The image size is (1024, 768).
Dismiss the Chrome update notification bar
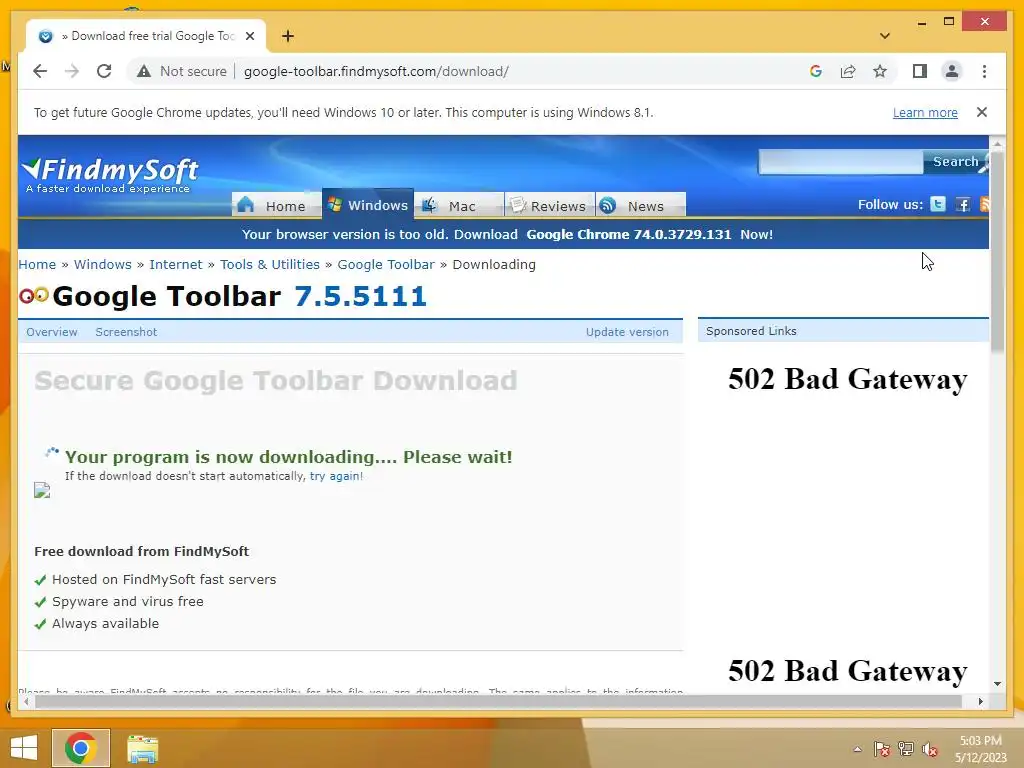pos(982,112)
